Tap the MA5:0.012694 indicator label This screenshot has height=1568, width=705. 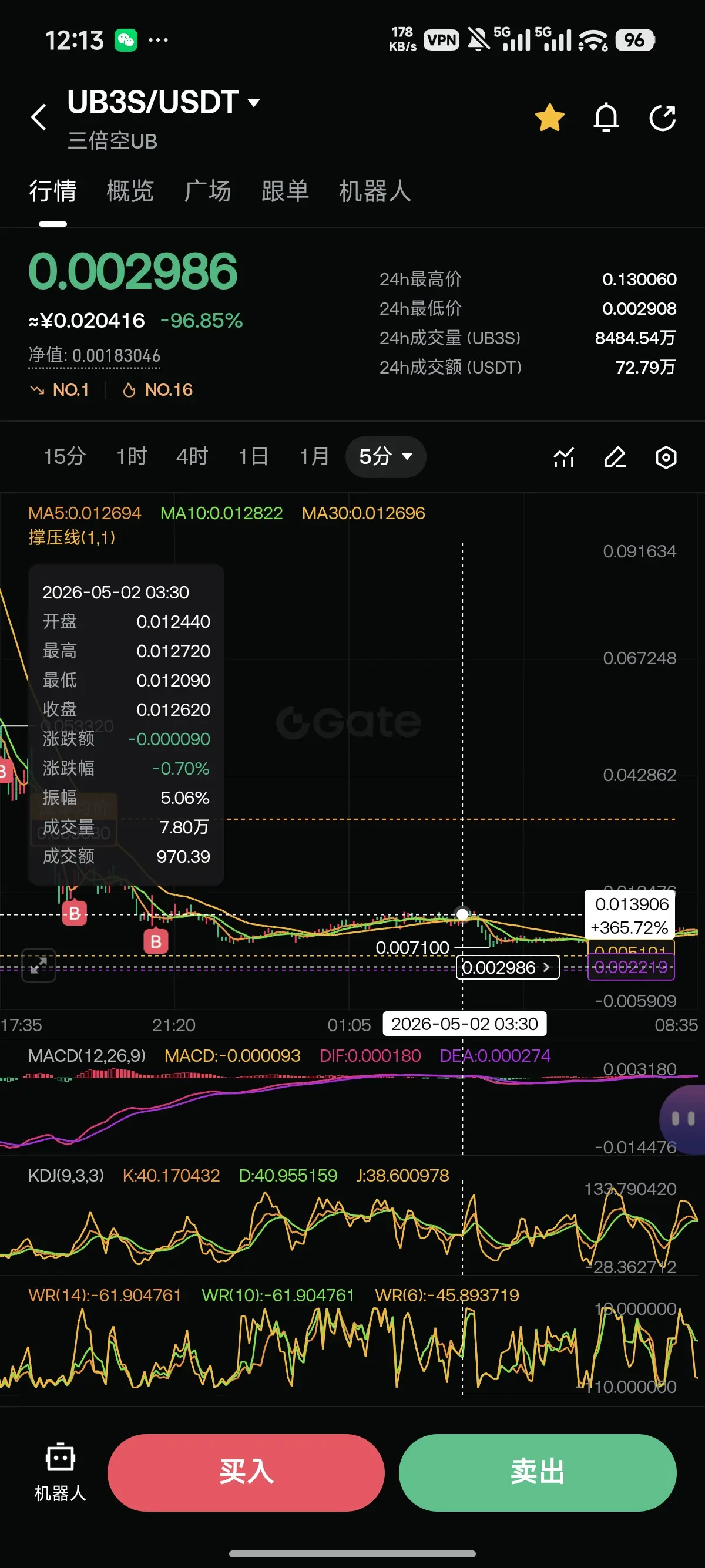[85, 513]
